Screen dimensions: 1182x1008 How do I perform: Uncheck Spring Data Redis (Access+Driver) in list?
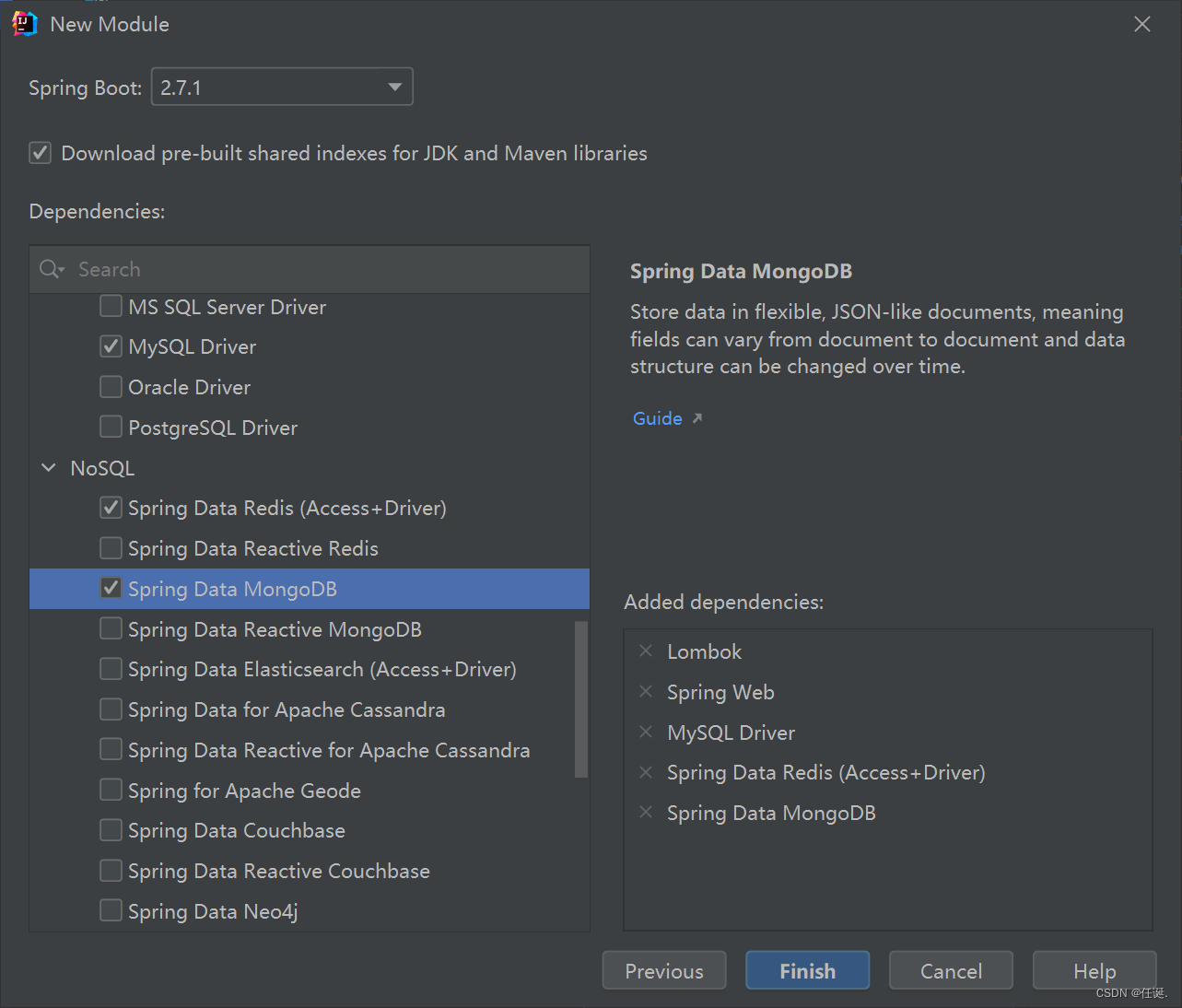(x=111, y=508)
